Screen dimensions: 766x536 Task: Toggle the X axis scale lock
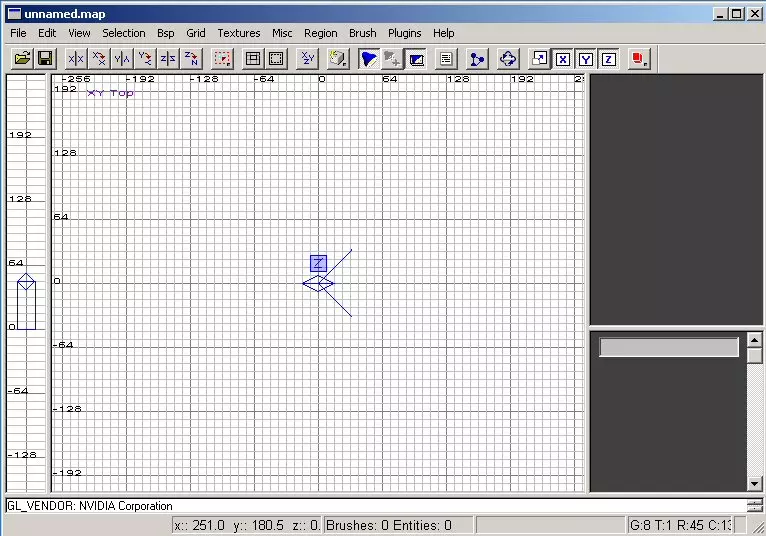[x=563, y=59]
